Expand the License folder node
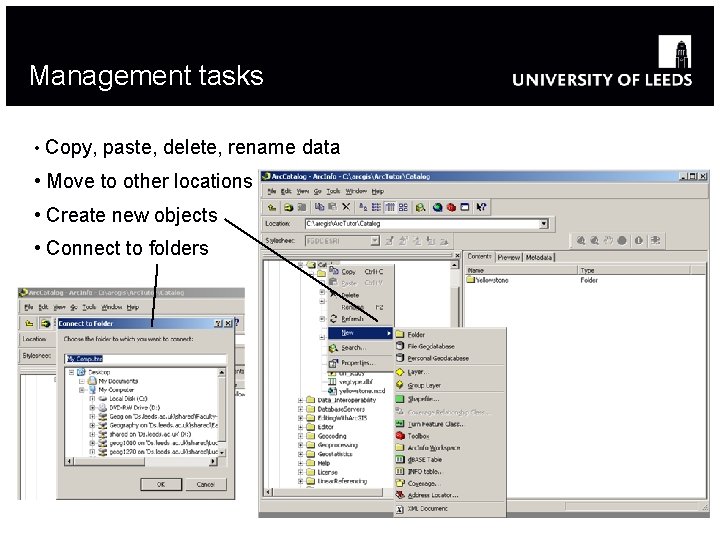The height and width of the screenshot is (540, 720). tap(301, 472)
